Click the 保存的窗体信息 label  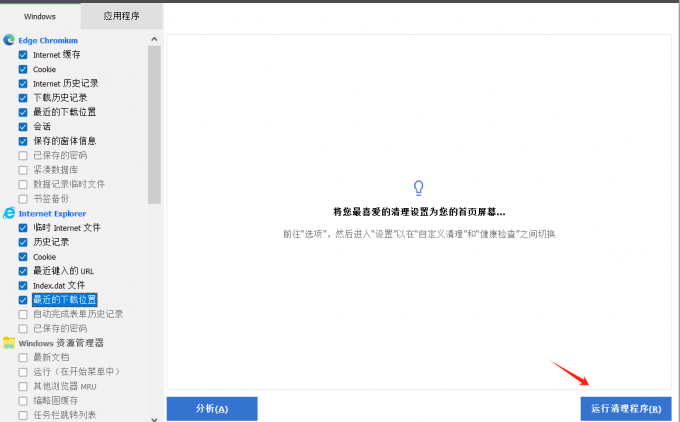(x=65, y=141)
